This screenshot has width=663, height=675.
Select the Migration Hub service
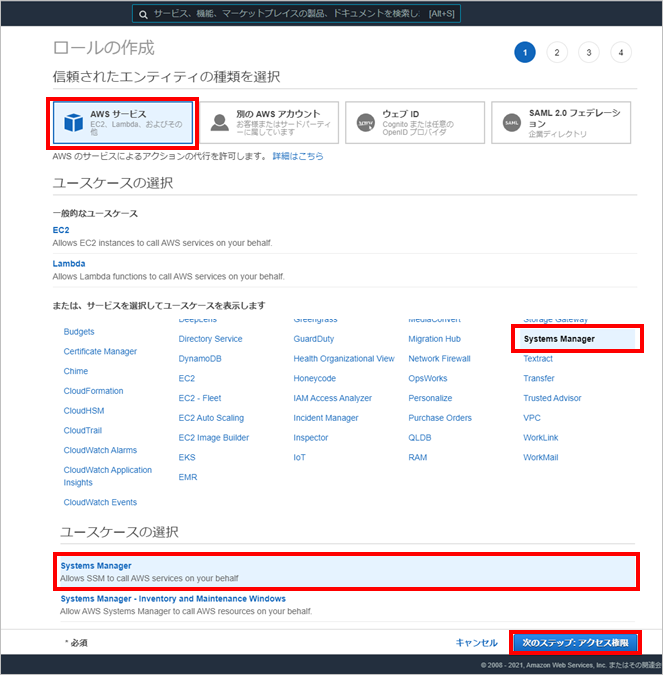pos(435,339)
